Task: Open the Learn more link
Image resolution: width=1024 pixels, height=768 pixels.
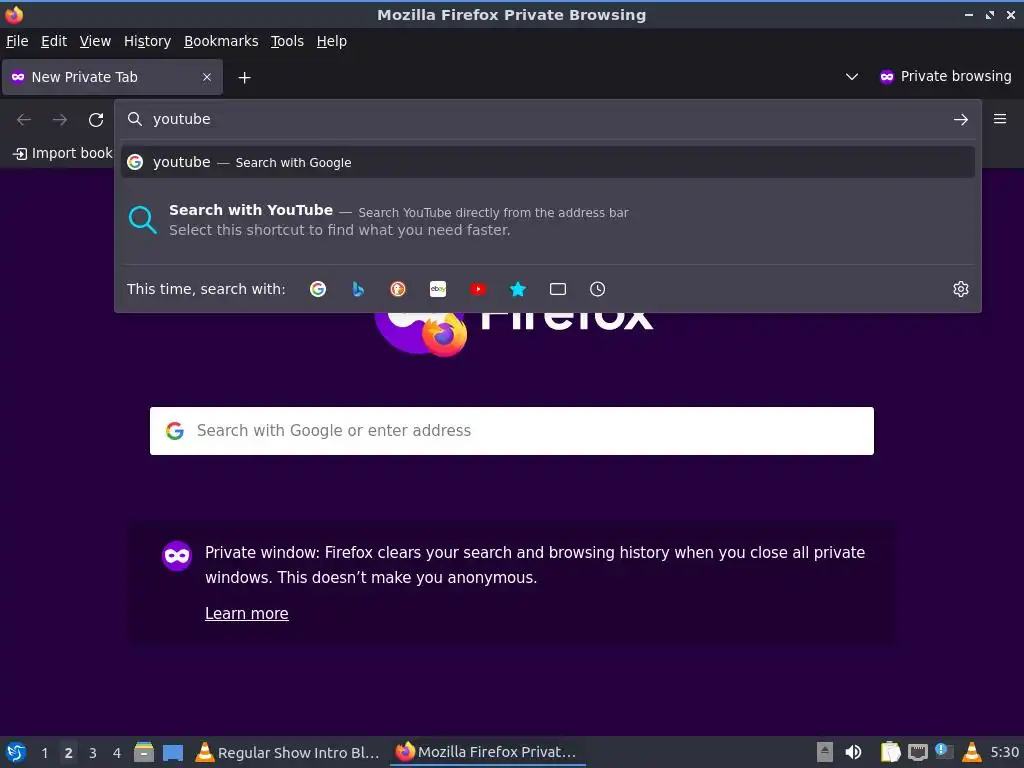Action: [247, 613]
